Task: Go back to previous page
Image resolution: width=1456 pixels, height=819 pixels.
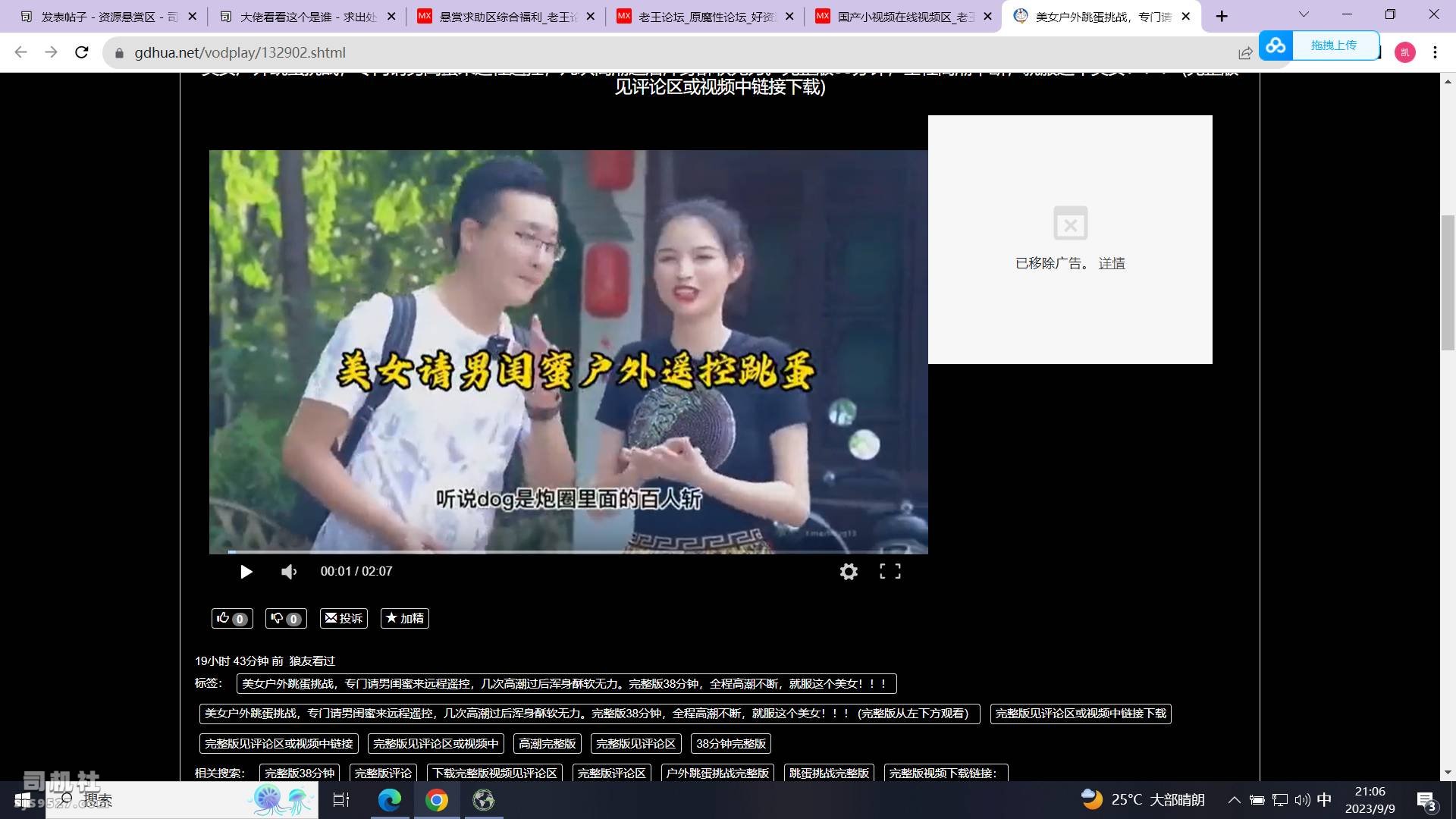Action: pyautogui.click(x=21, y=52)
